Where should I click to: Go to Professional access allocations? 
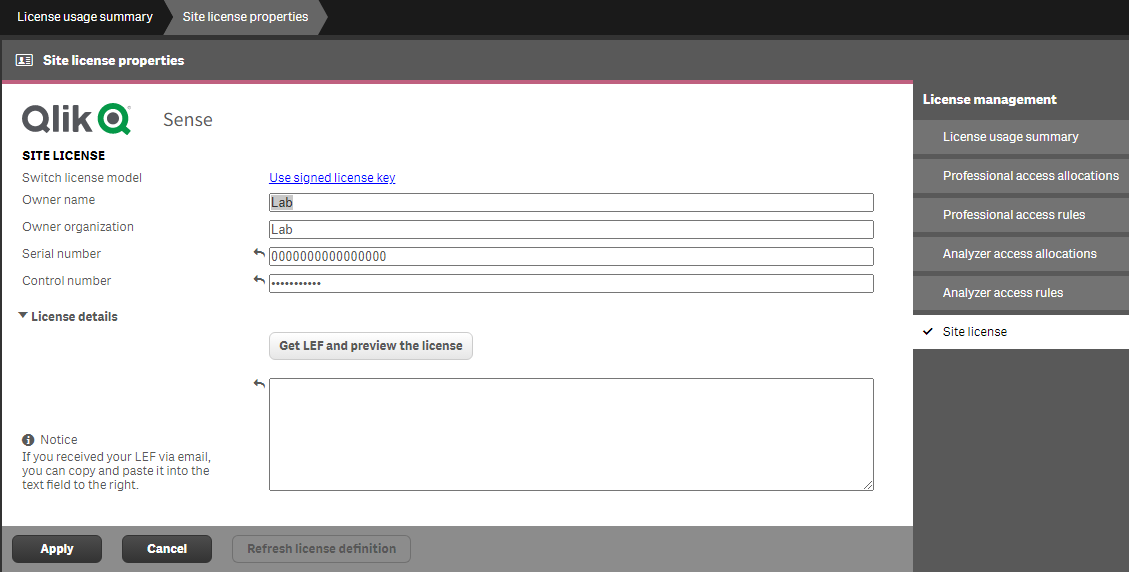1020,176
